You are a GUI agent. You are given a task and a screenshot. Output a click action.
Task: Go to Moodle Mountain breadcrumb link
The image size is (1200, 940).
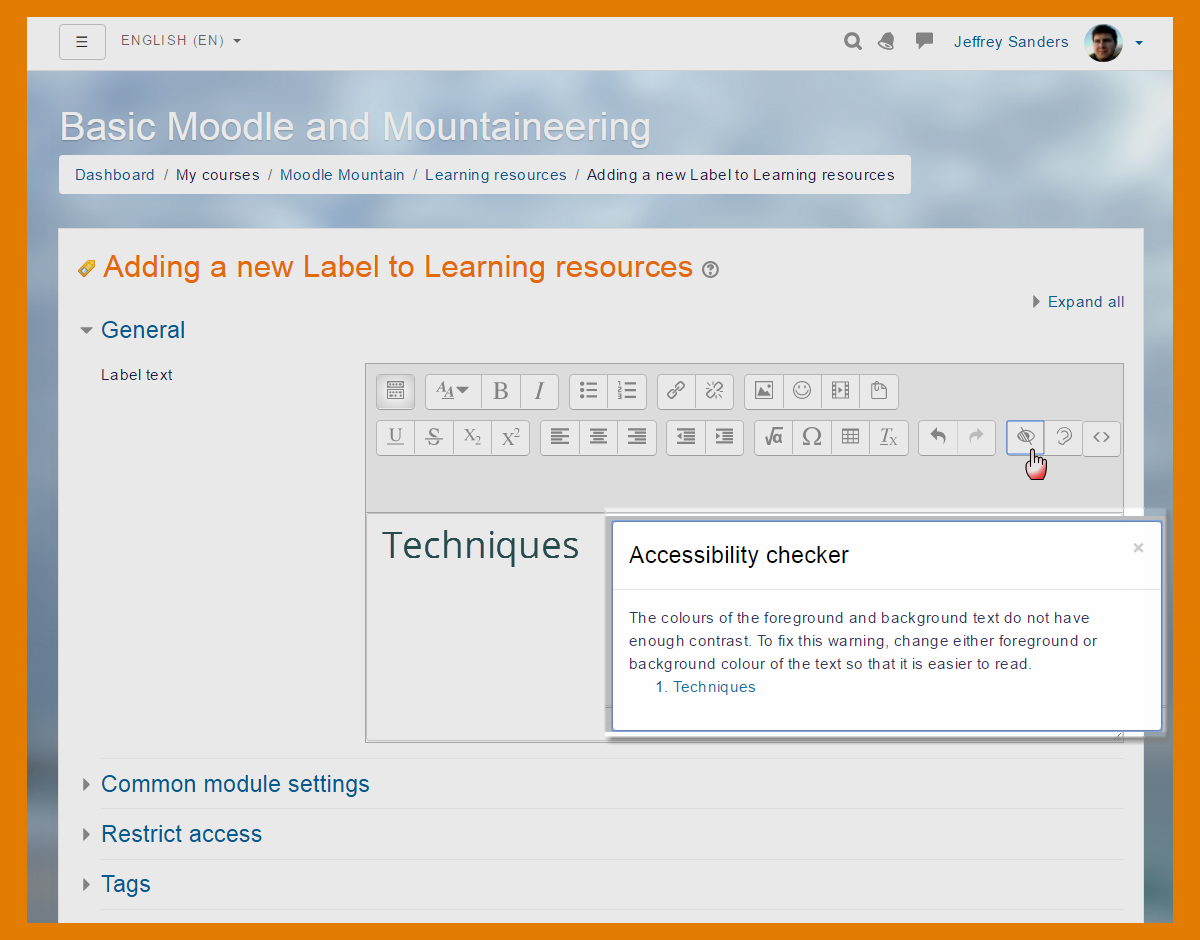coord(342,175)
